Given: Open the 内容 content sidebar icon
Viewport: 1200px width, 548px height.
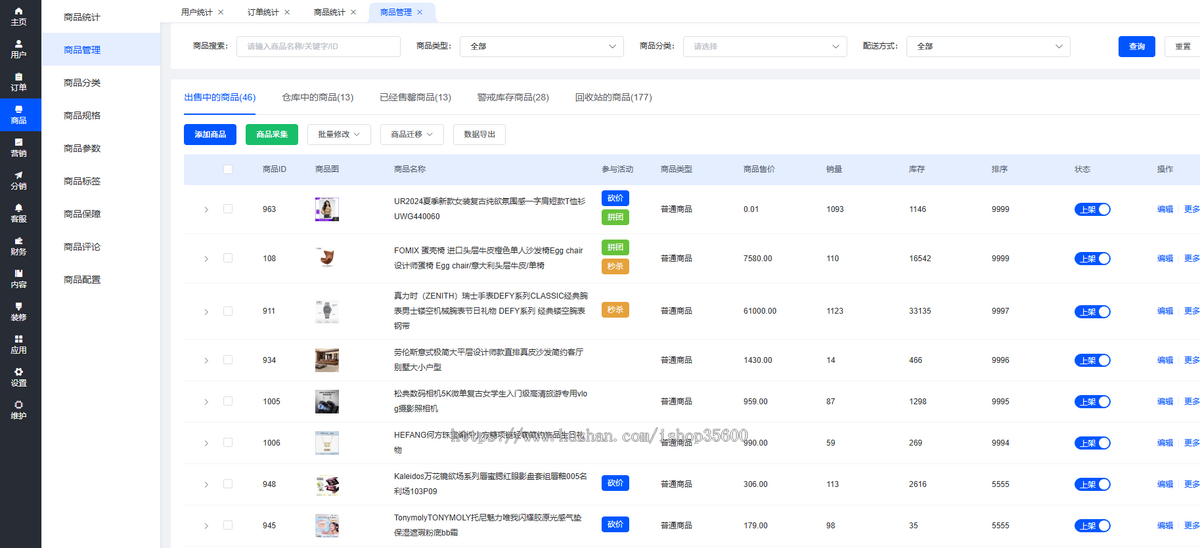Looking at the screenshot, I should click(19, 279).
